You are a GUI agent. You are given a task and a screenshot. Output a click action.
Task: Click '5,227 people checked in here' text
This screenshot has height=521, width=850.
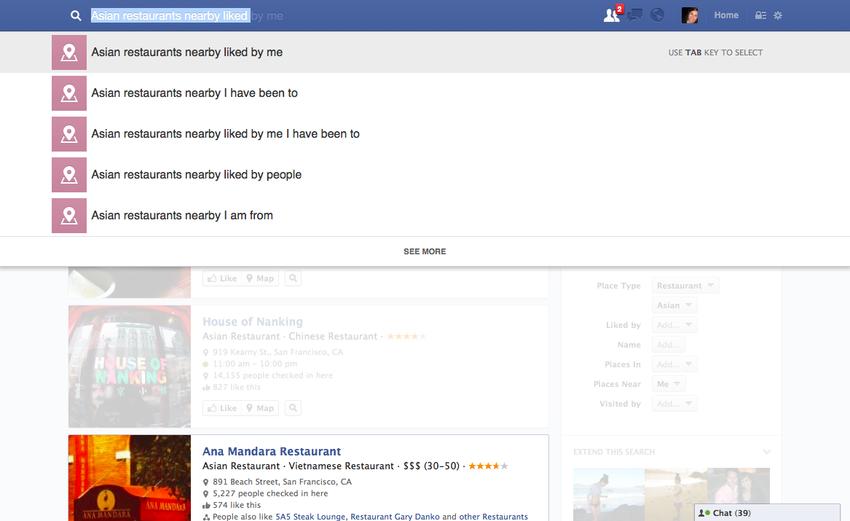click(270, 493)
